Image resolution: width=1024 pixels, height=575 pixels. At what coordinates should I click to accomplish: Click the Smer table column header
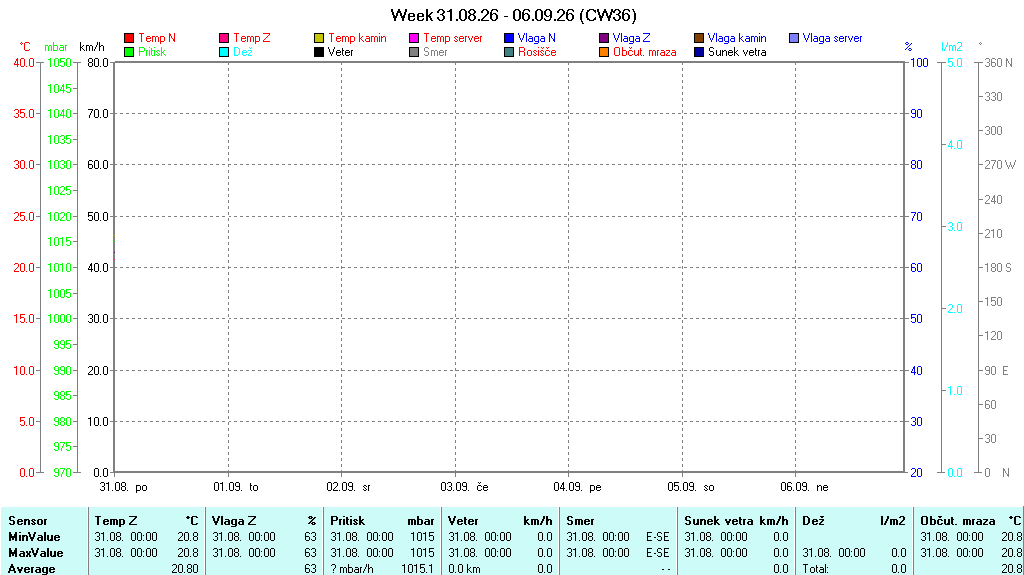tap(581, 521)
